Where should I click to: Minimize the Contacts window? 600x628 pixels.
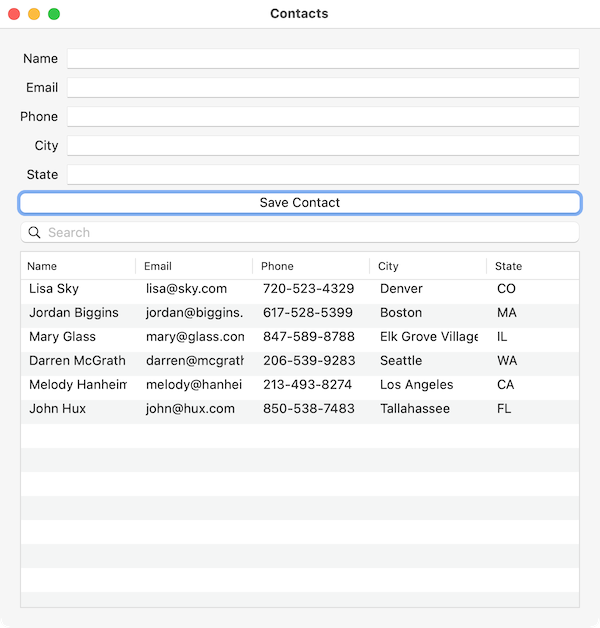pyautogui.click(x=34, y=14)
